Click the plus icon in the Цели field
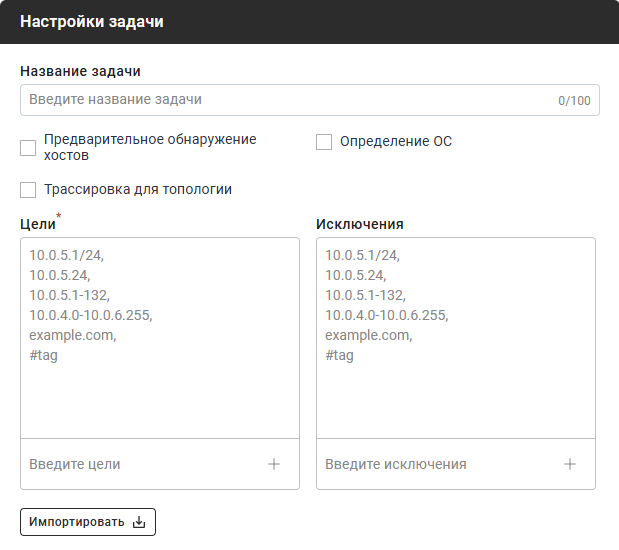The width and height of the screenshot is (619, 550). [x=274, y=464]
